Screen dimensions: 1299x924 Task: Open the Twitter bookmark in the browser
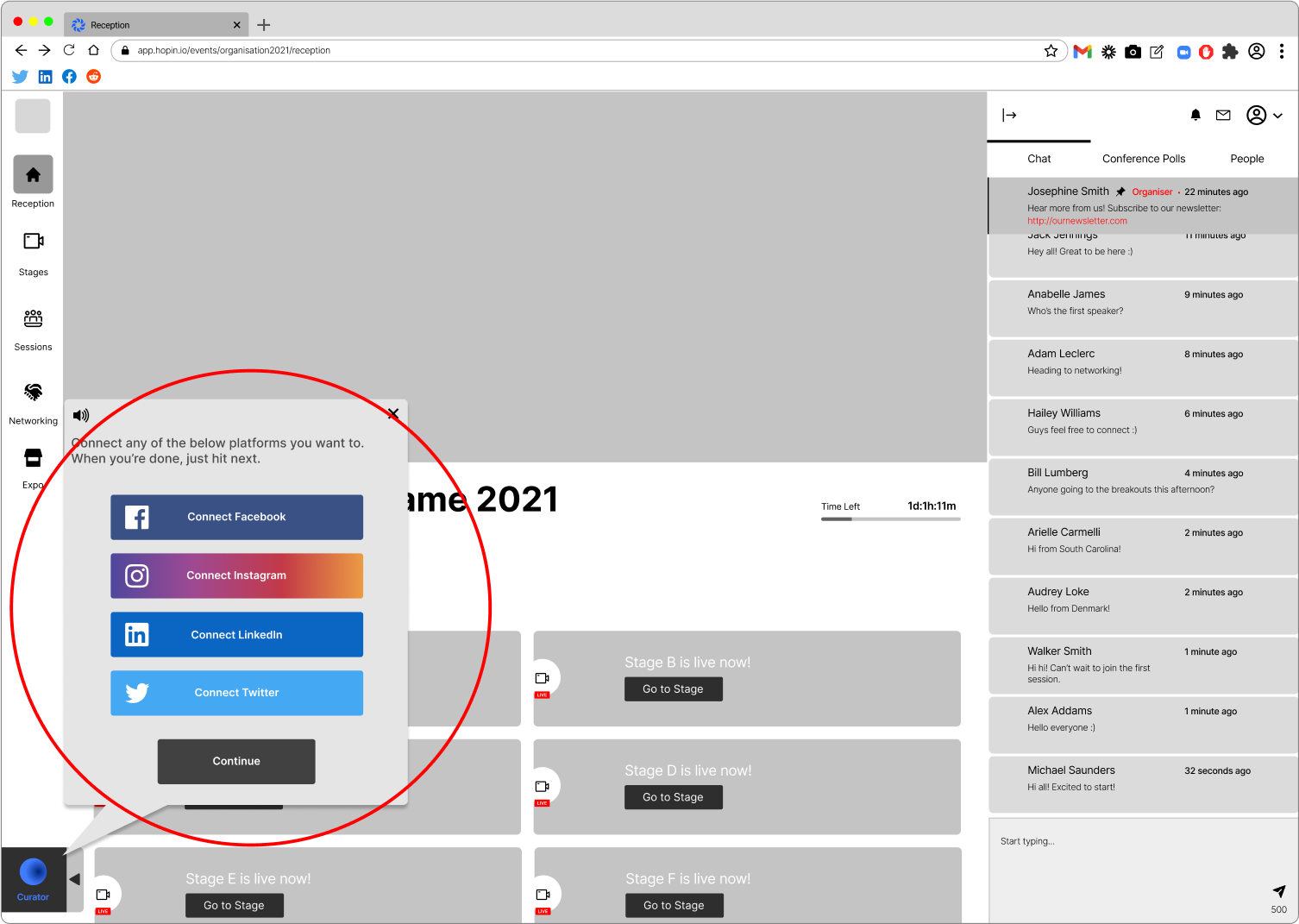21,77
